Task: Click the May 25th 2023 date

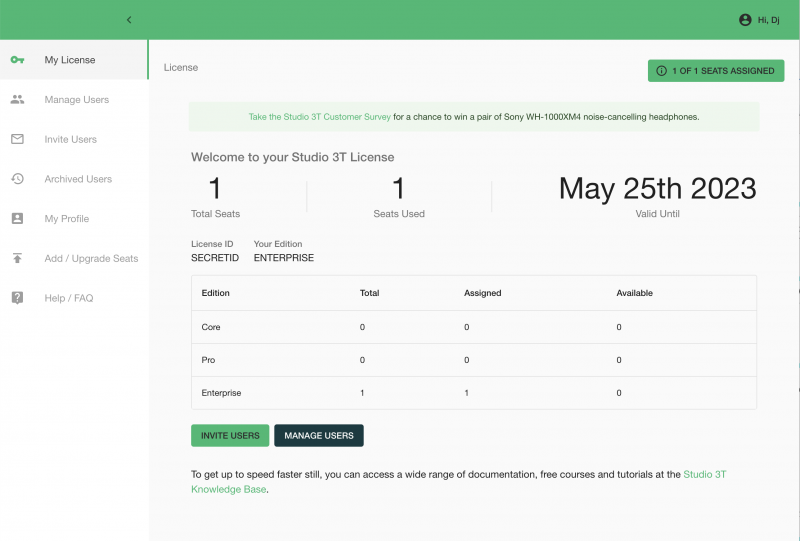Action: pyautogui.click(x=658, y=188)
